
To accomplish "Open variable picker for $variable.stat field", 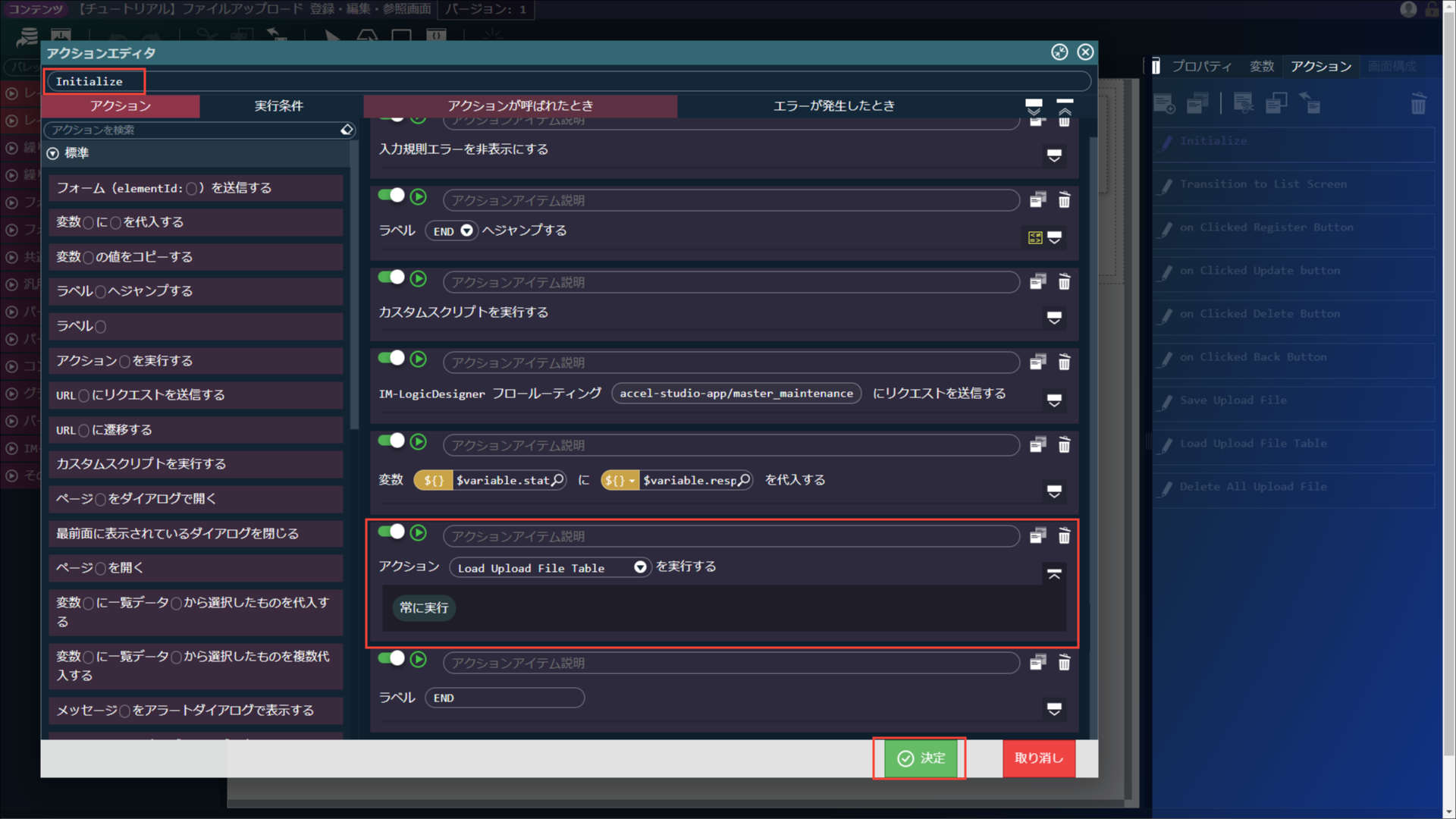I will (x=557, y=479).
